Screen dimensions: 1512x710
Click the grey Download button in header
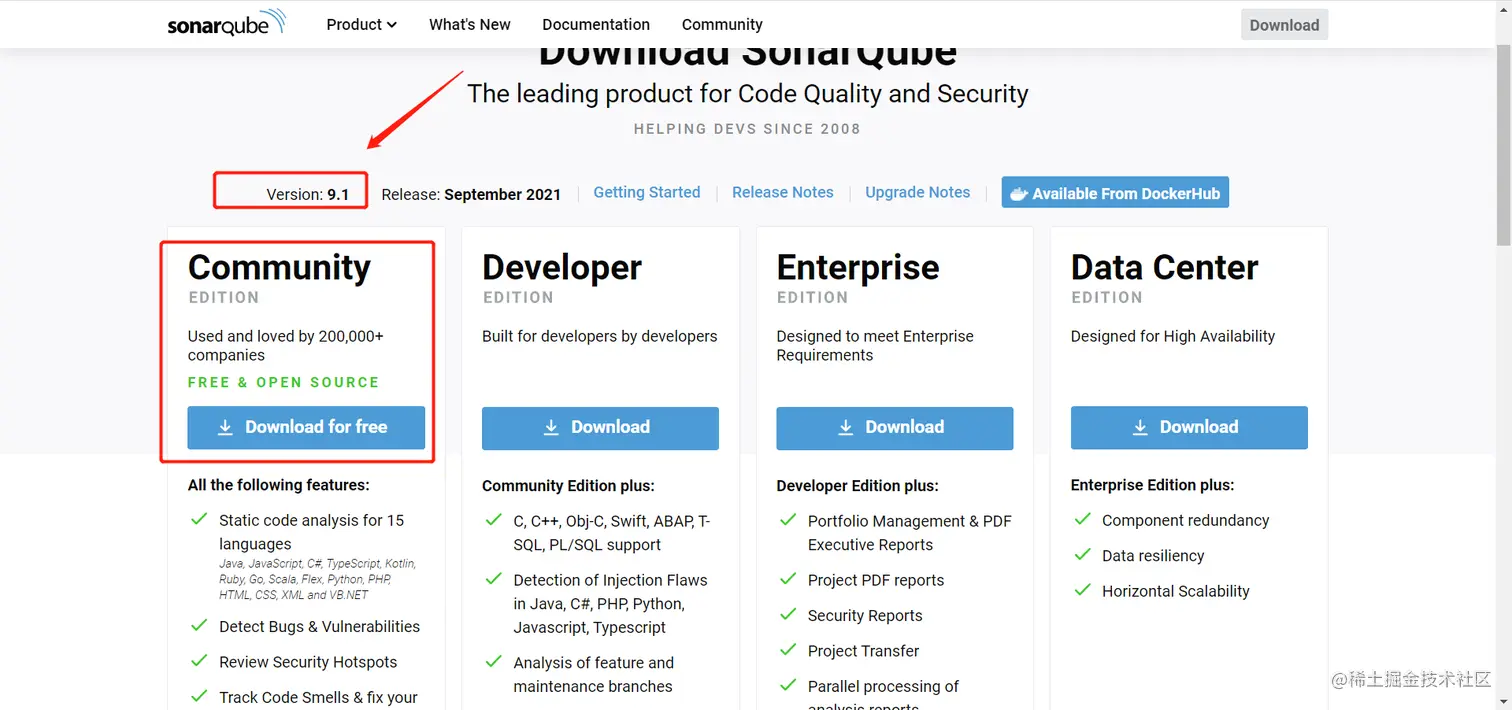pyautogui.click(x=1284, y=25)
